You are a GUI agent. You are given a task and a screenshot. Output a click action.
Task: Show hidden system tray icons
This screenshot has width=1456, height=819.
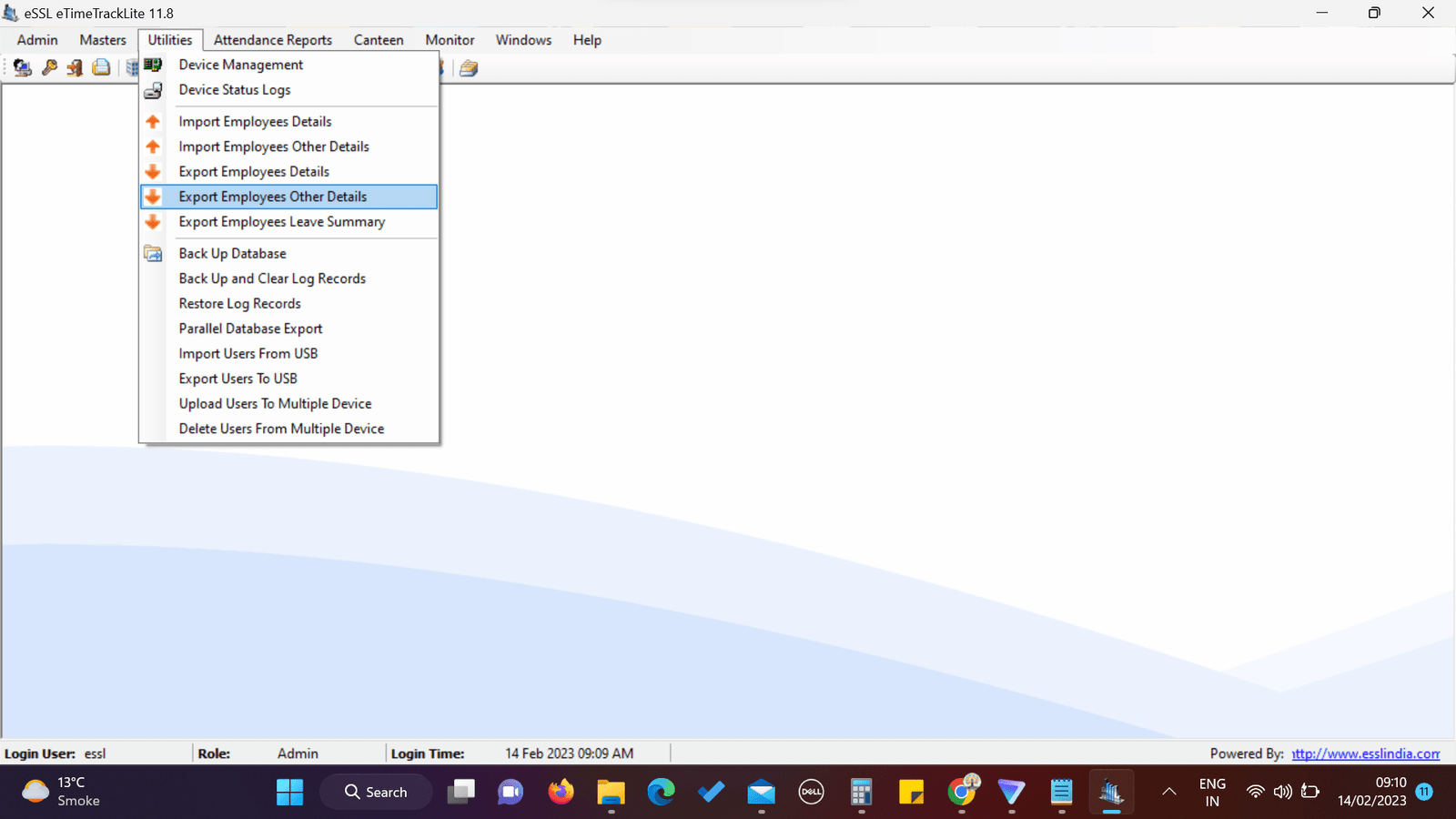tap(1169, 792)
